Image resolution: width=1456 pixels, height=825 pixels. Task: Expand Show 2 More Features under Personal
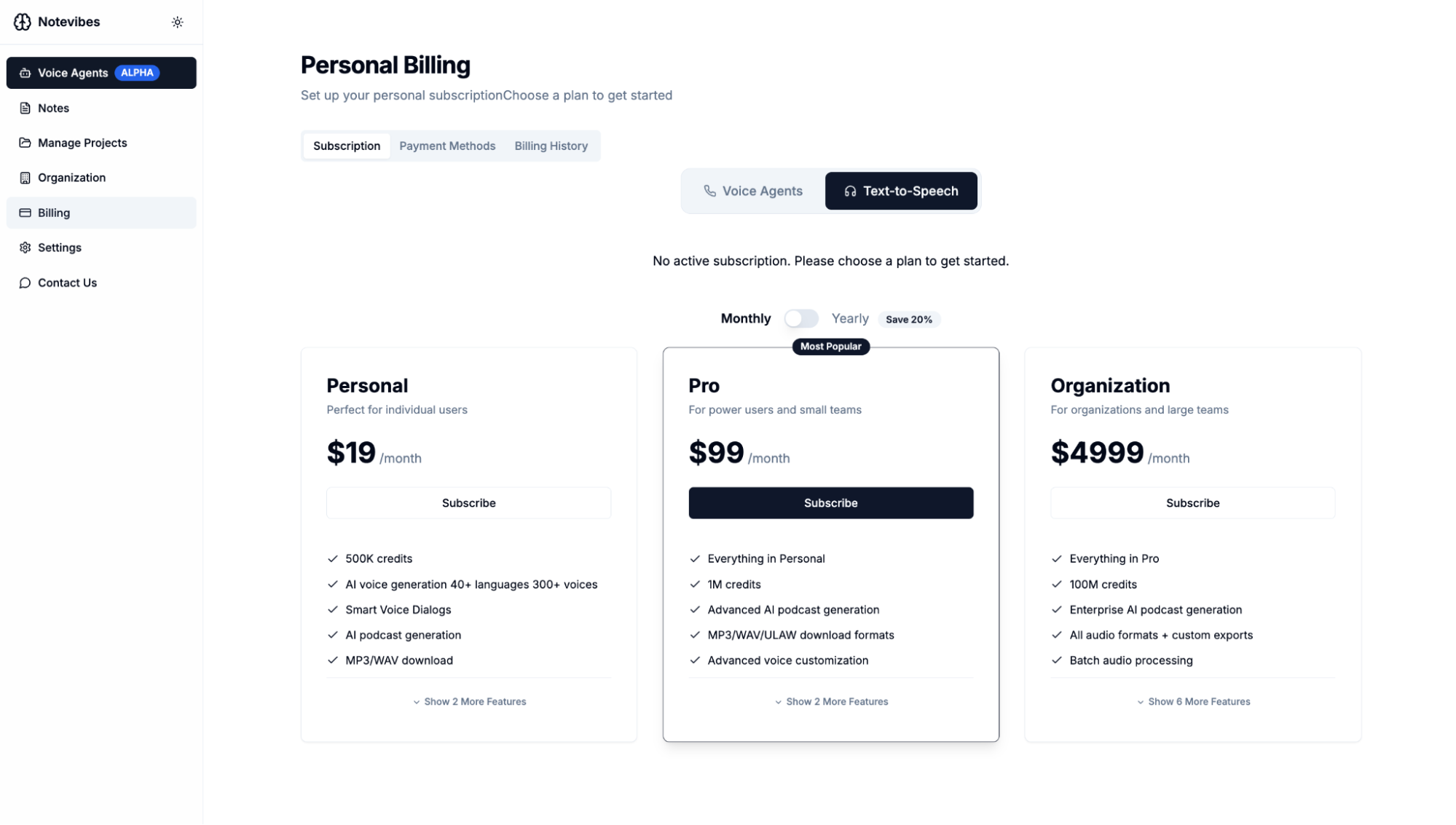[469, 702]
